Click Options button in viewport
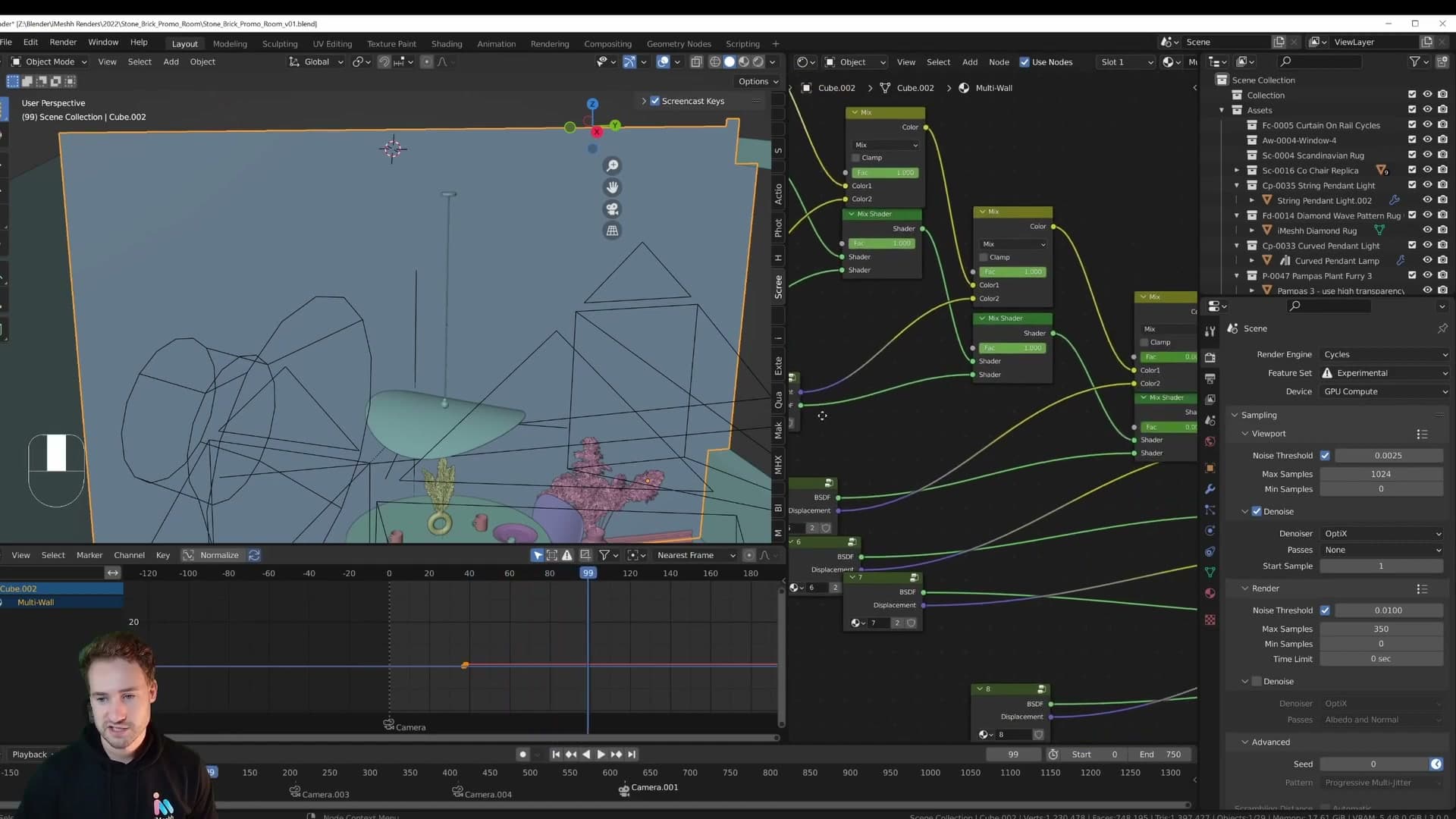This screenshot has width=1456, height=819. coord(758,81)
